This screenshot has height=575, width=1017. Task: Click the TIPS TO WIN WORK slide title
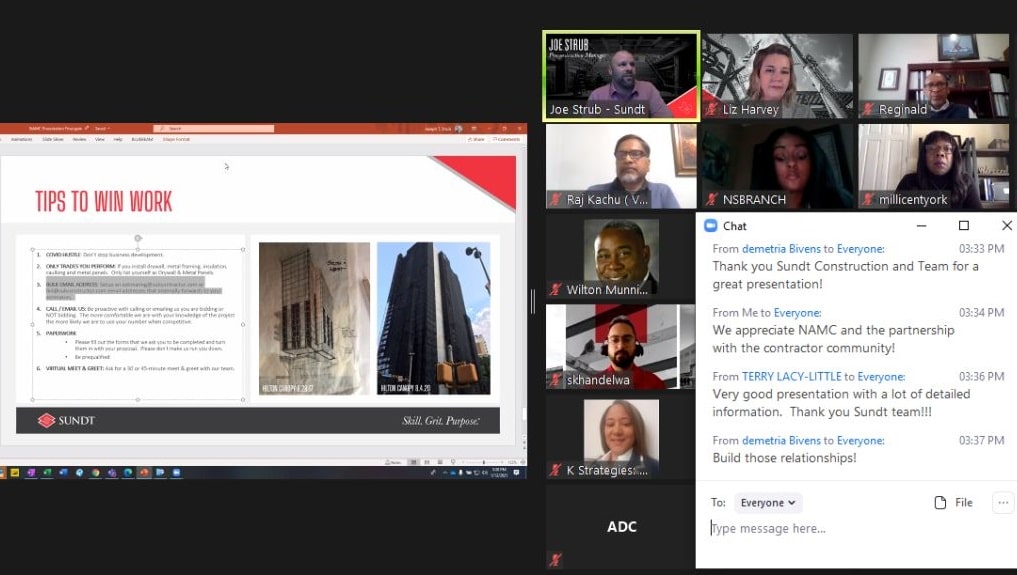point(104,202)
